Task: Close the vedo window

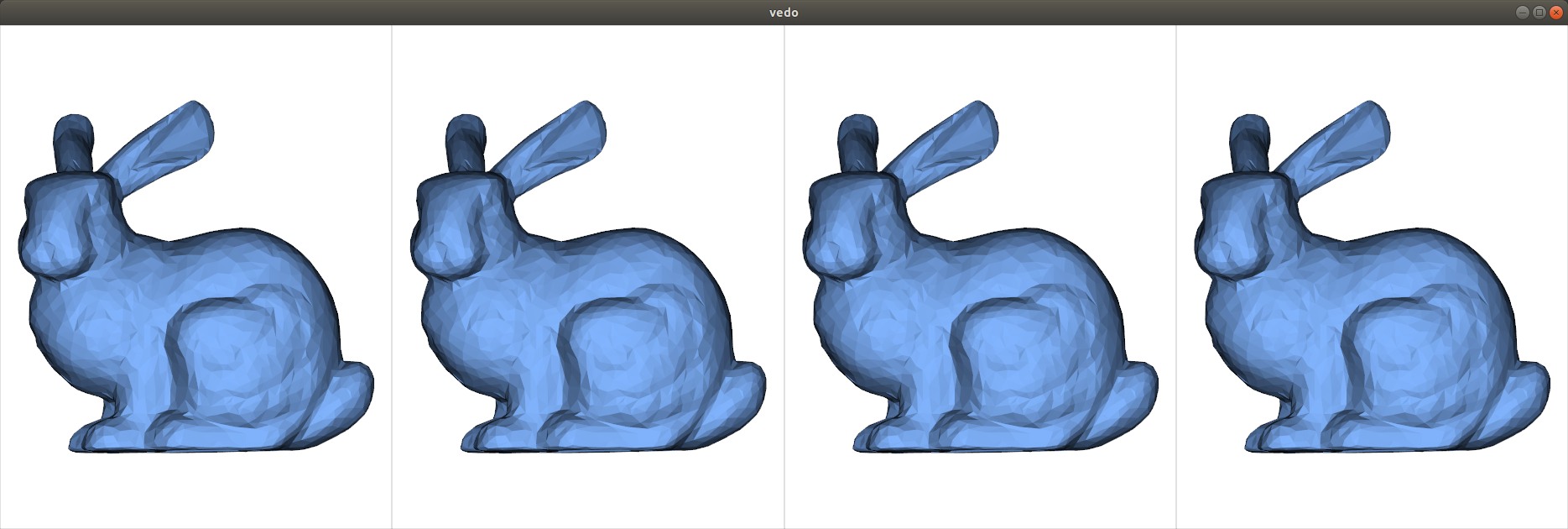Action: click(1555, 12)
